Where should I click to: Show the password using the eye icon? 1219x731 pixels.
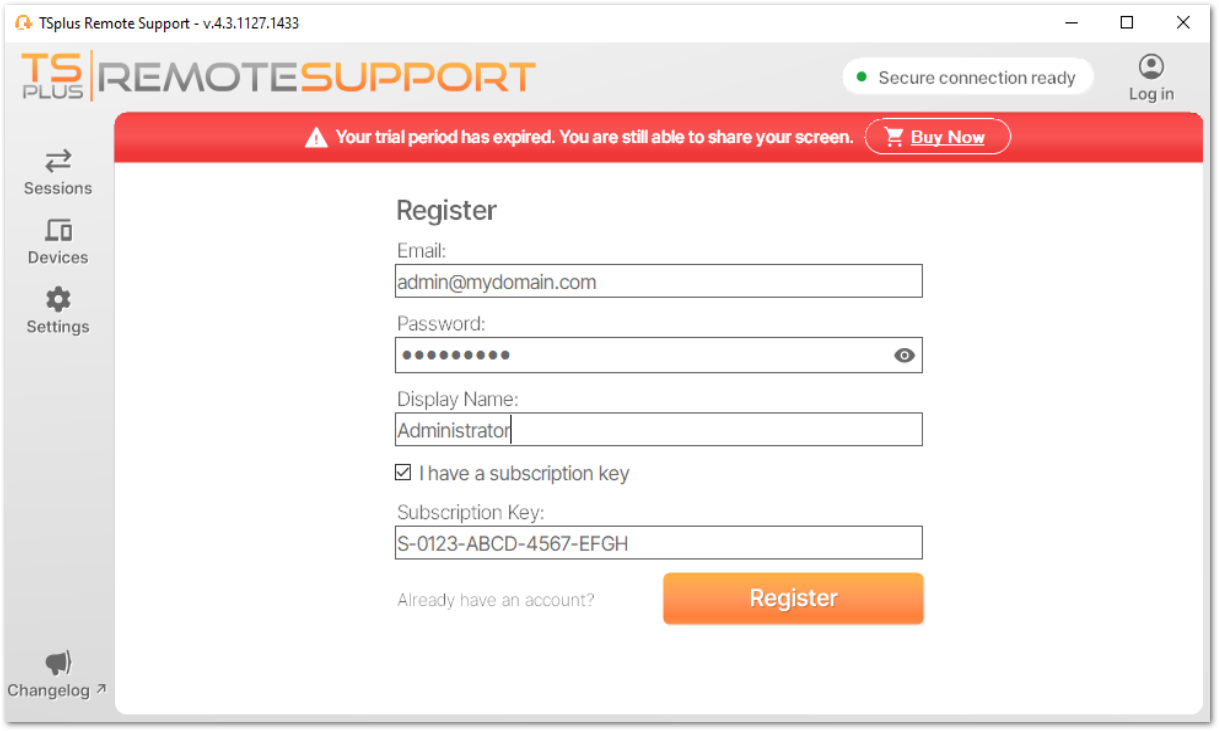pyautogui.click(x=903, y=355)
